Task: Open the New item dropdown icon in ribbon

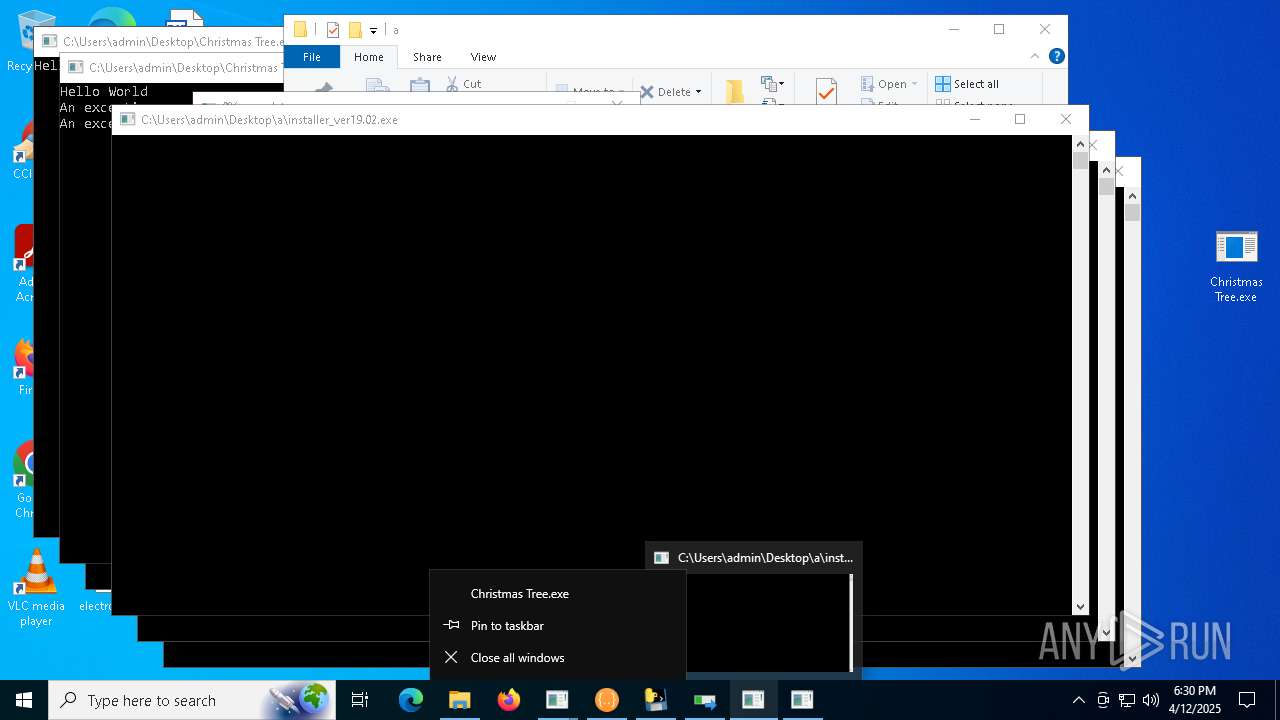Action: (x=772, y=84)
